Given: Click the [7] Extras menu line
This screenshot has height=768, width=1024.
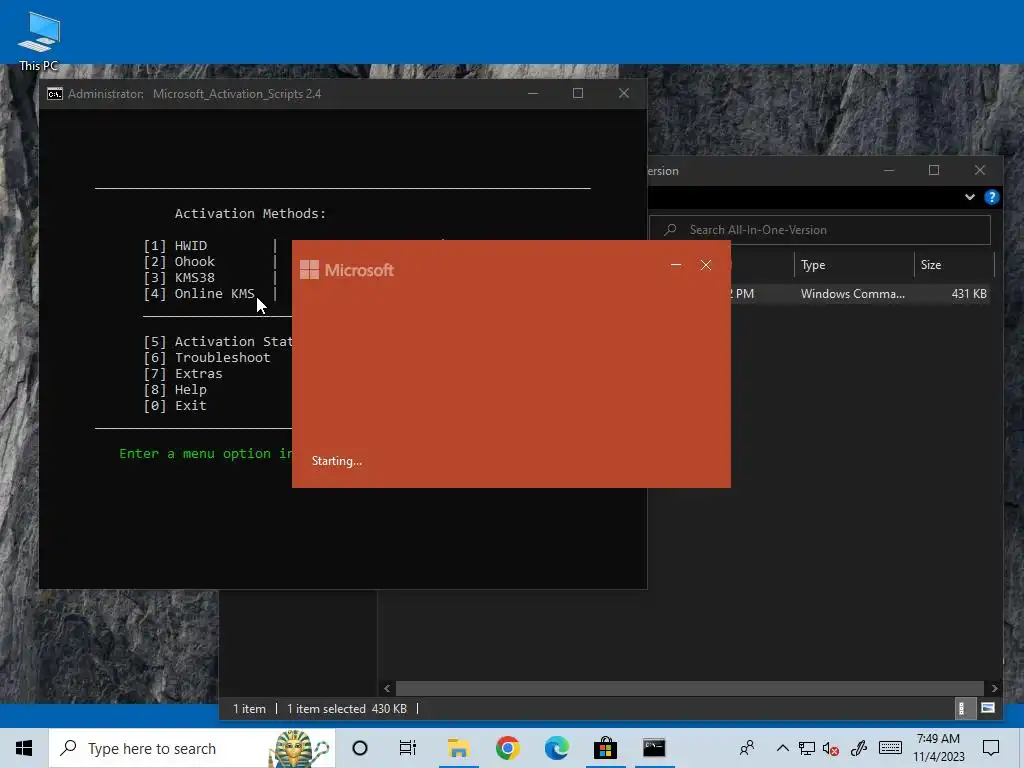Looking at the screenshot, I should tap(183, 374).
